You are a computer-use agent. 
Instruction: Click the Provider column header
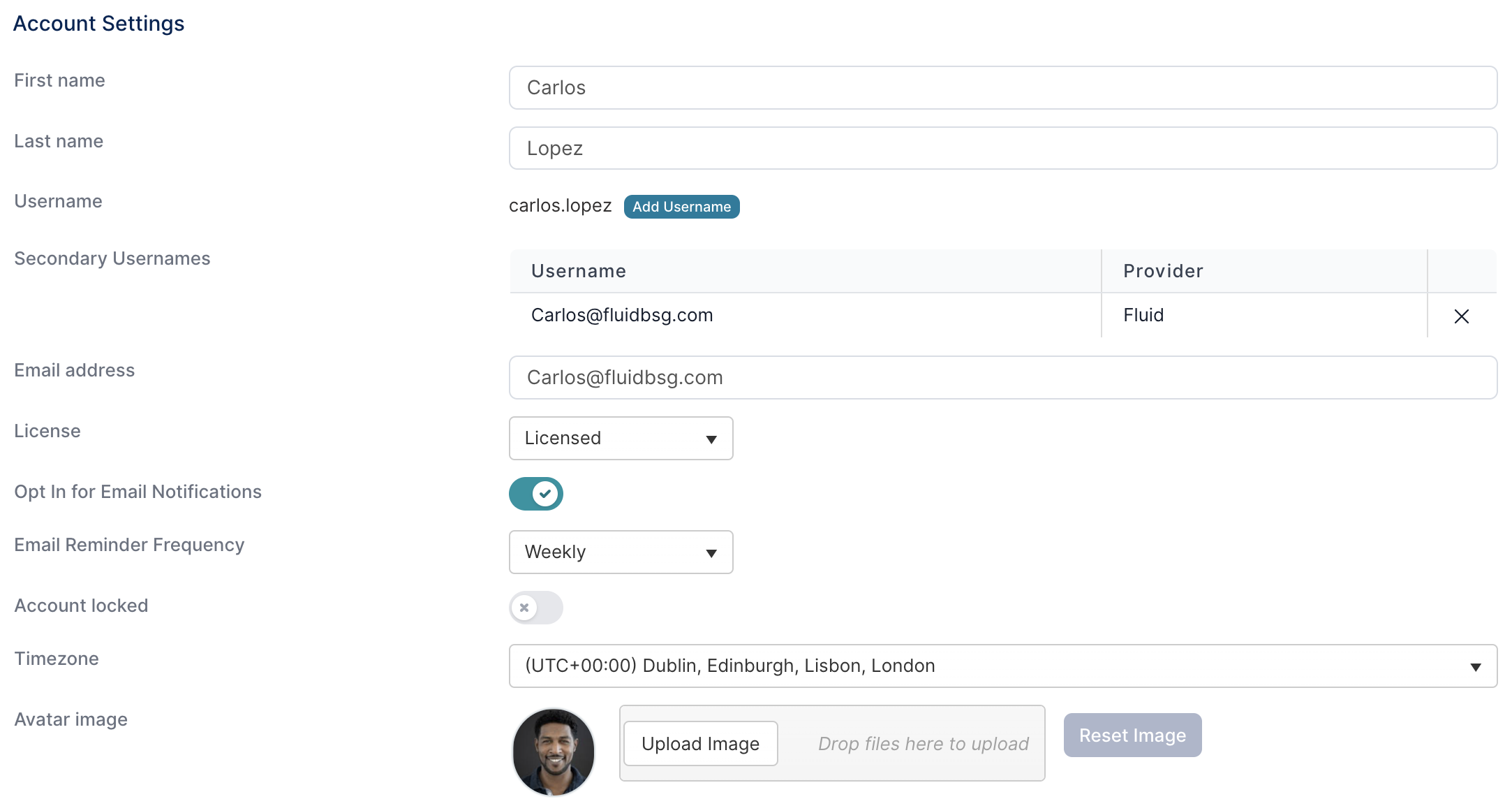1163,271
